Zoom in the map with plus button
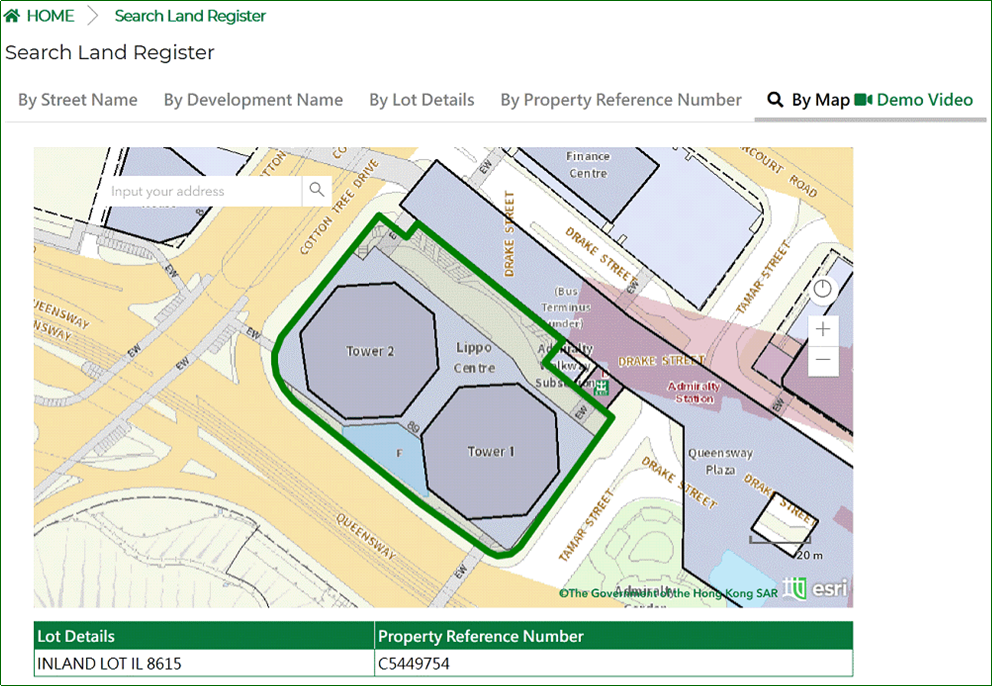The width and height of the screenshot is (993, 686). click(823, 329)
